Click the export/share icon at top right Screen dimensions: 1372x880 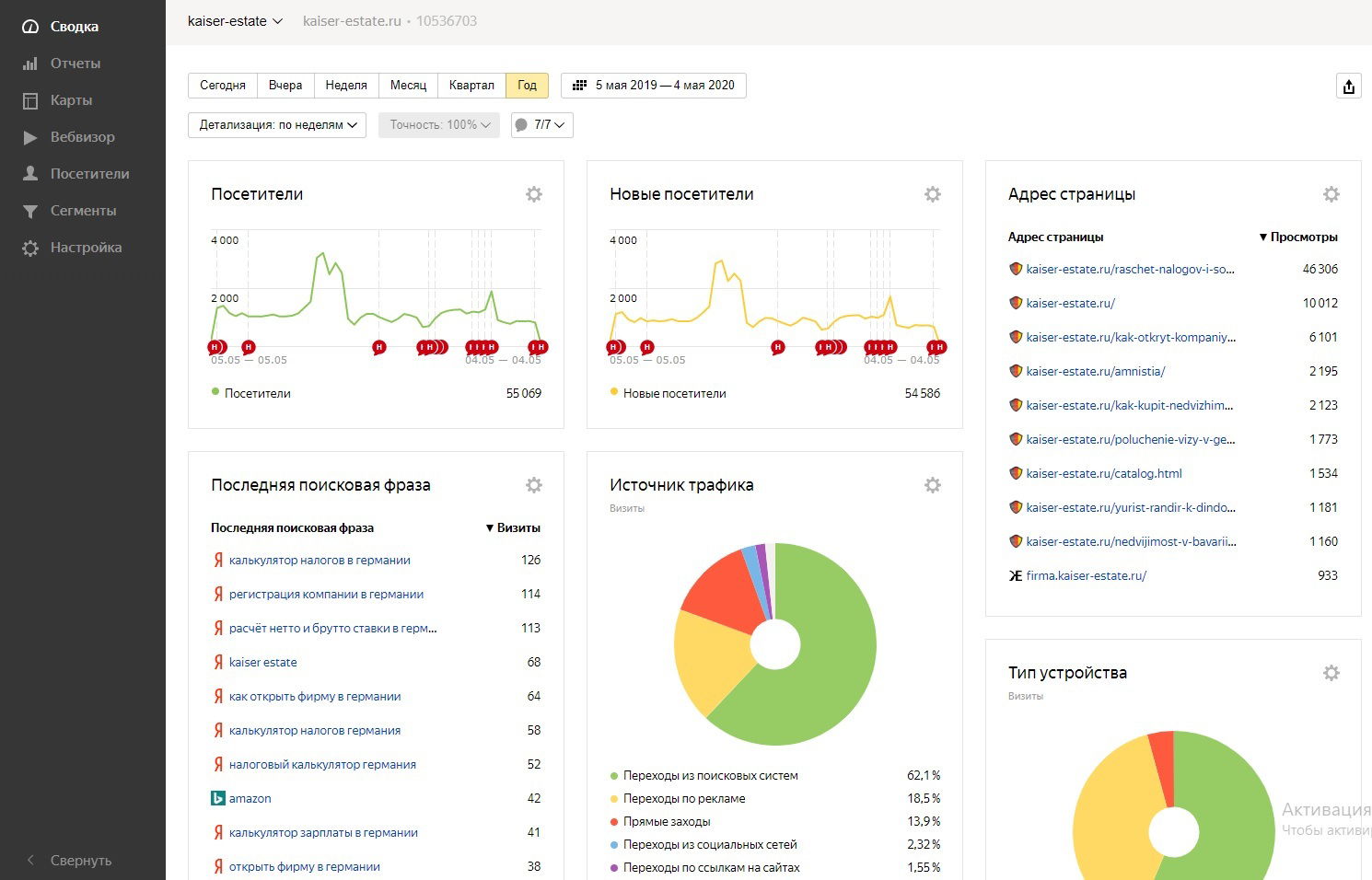tap(1349, 87)
